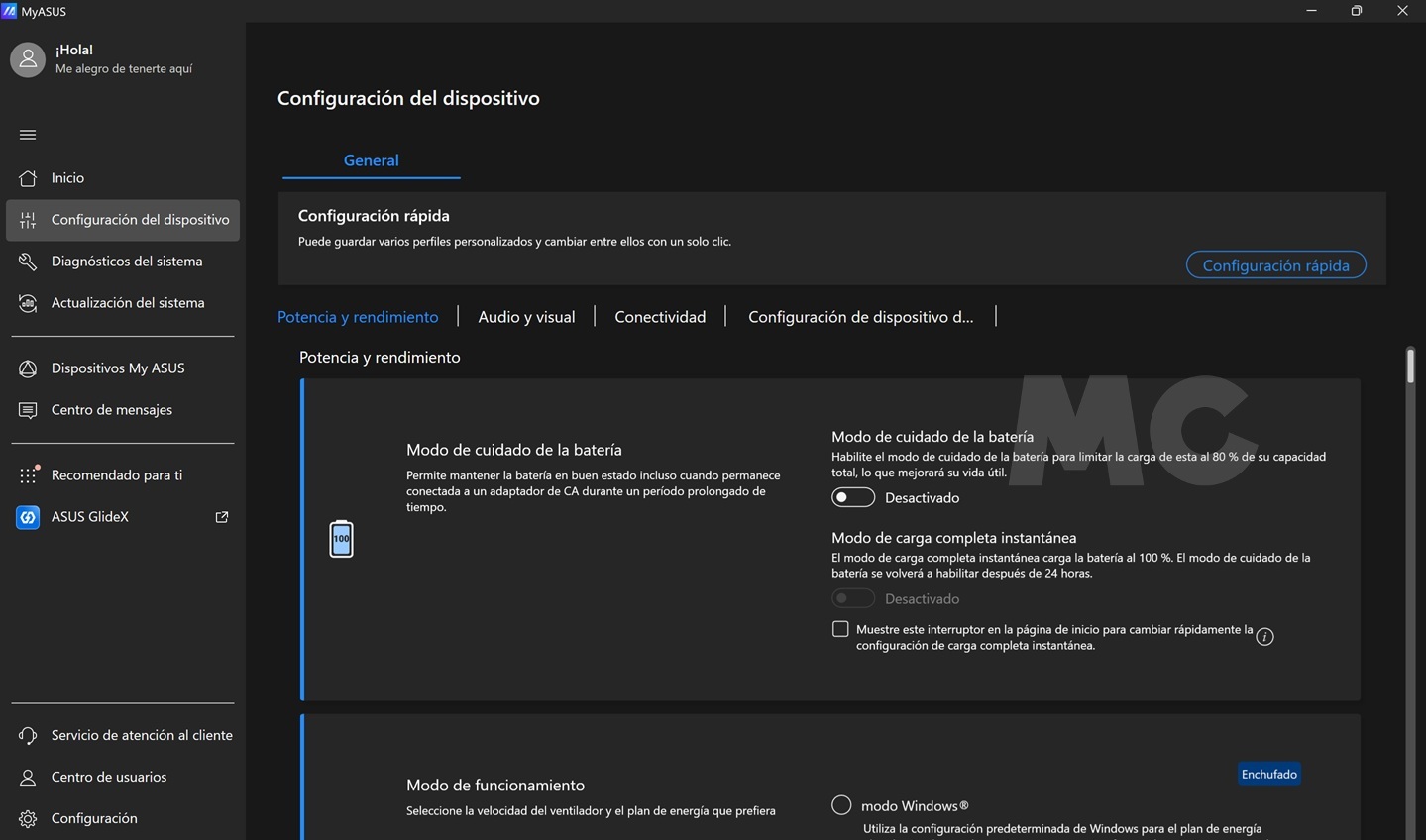Viewport: 1426px width, 840px height.
Task: Open Centro de mensajes from the sidebar
Action: (123, 410)
